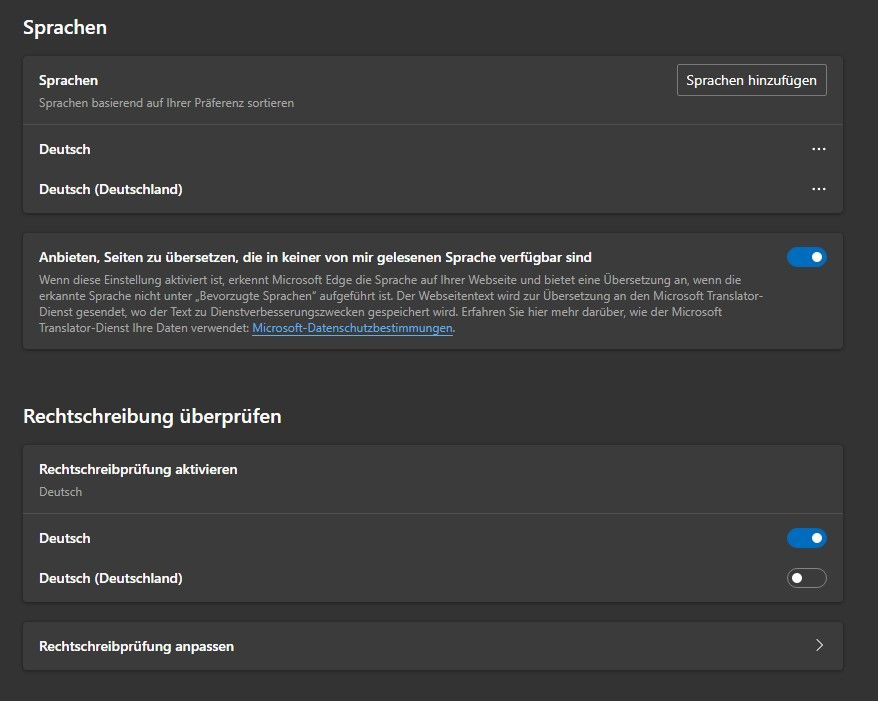
Task: Open more options for Deutsch language
Action: (819, 149)
